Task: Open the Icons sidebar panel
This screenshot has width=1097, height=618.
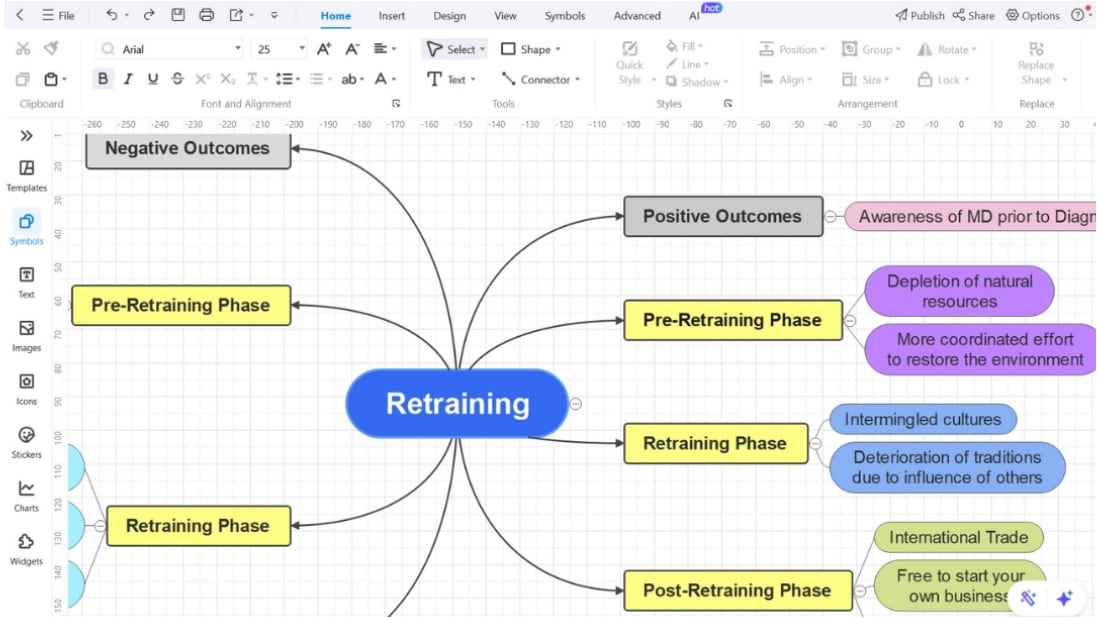Action: pyautogui.click(x=27, y=389)
